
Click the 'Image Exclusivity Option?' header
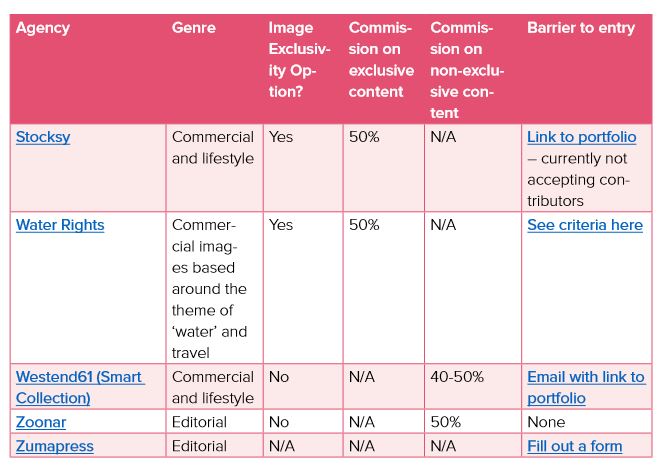click(x=299, y=60)
